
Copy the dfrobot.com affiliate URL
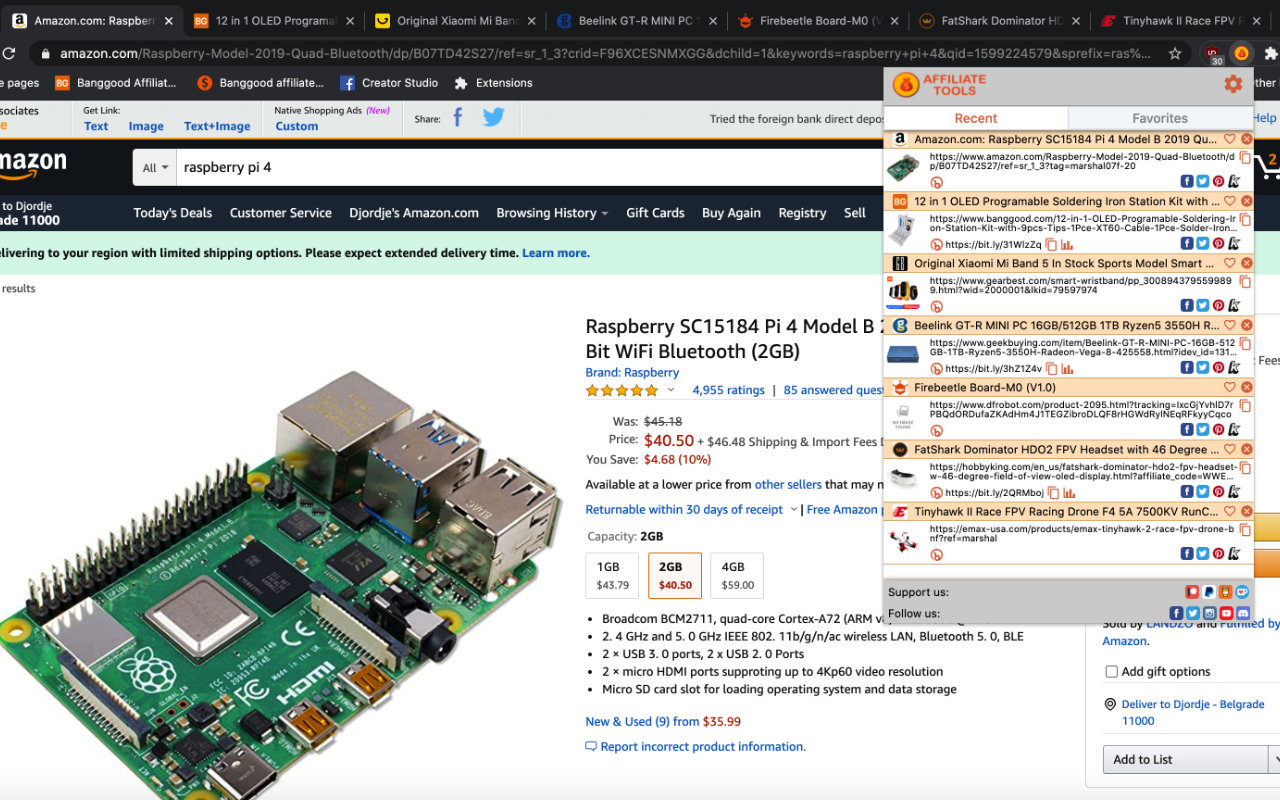pos(1245,406)
